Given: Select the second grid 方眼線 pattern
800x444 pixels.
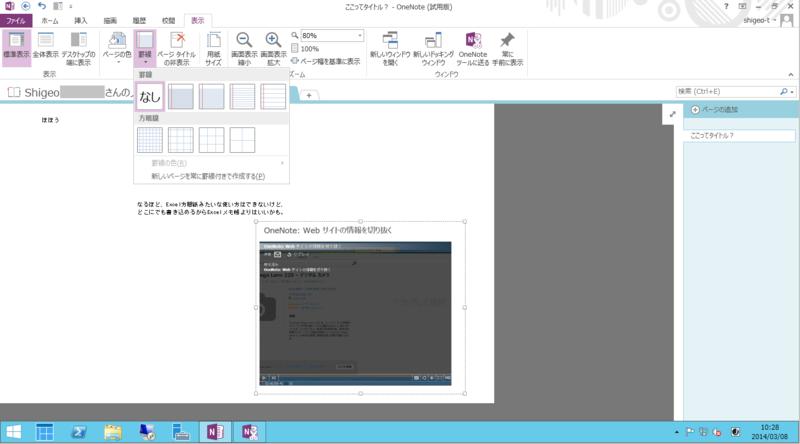Looking at the screenshot, I should coord(181,140).
